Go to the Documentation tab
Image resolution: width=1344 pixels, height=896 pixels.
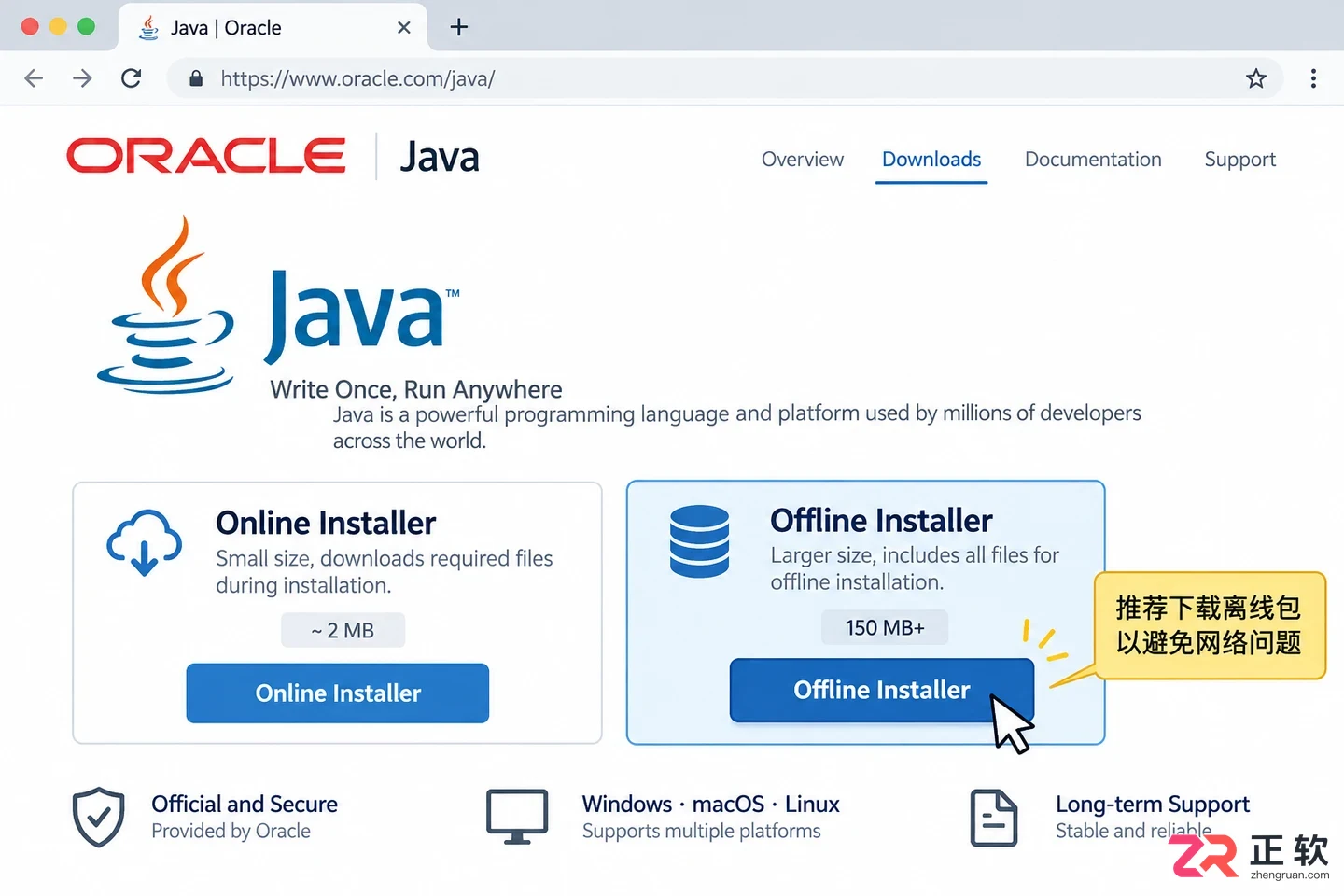[x=1093, y=160]
